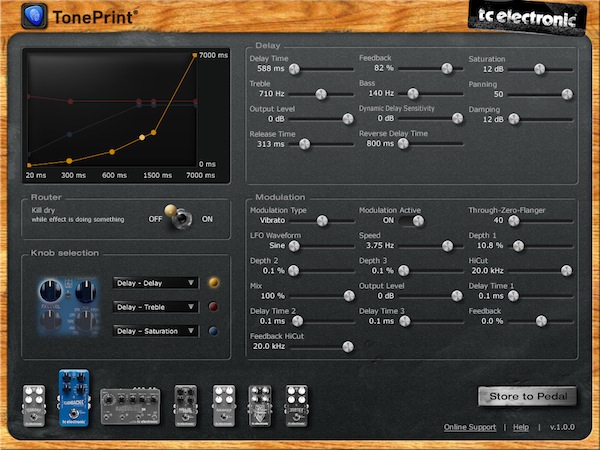Click the tc electronic logo
600x450 pixels.
[527, 17]
